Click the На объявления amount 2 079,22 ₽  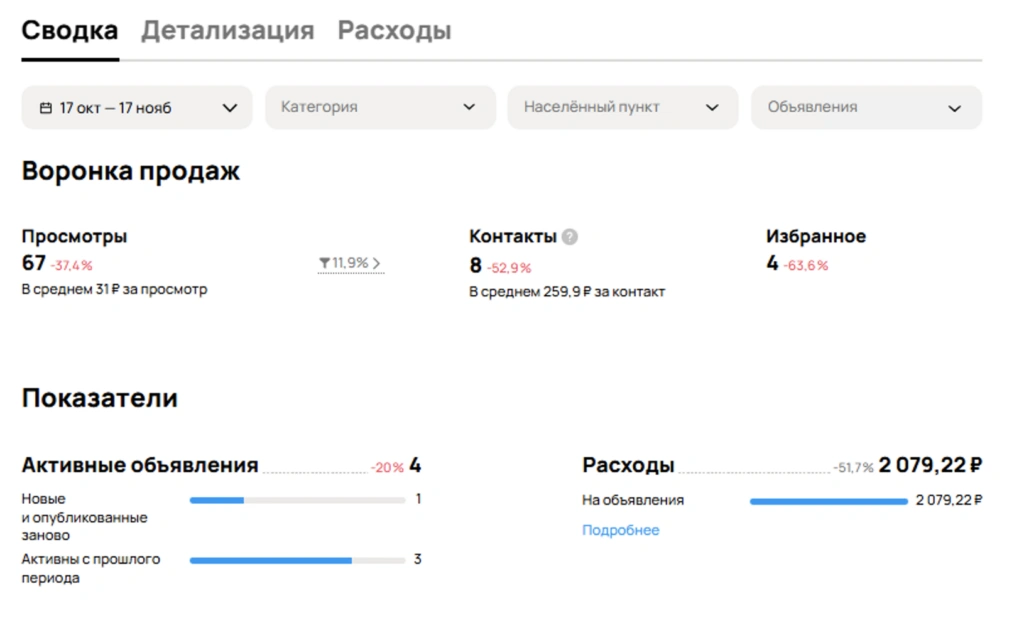click(x=949, y=500)
